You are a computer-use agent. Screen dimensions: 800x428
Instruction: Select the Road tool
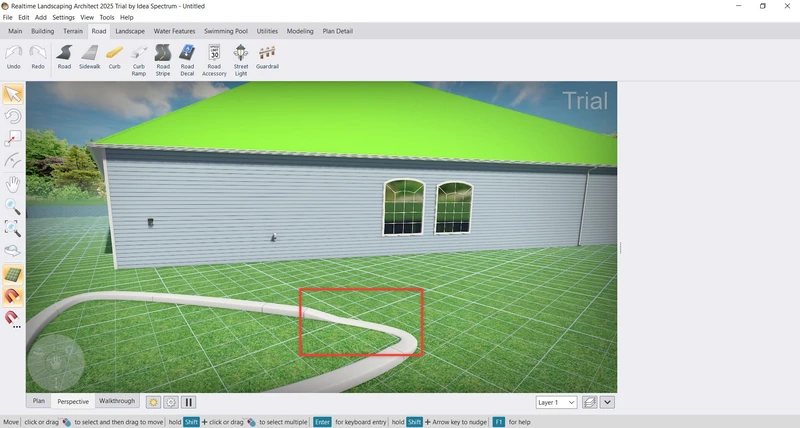pos(64,56)
